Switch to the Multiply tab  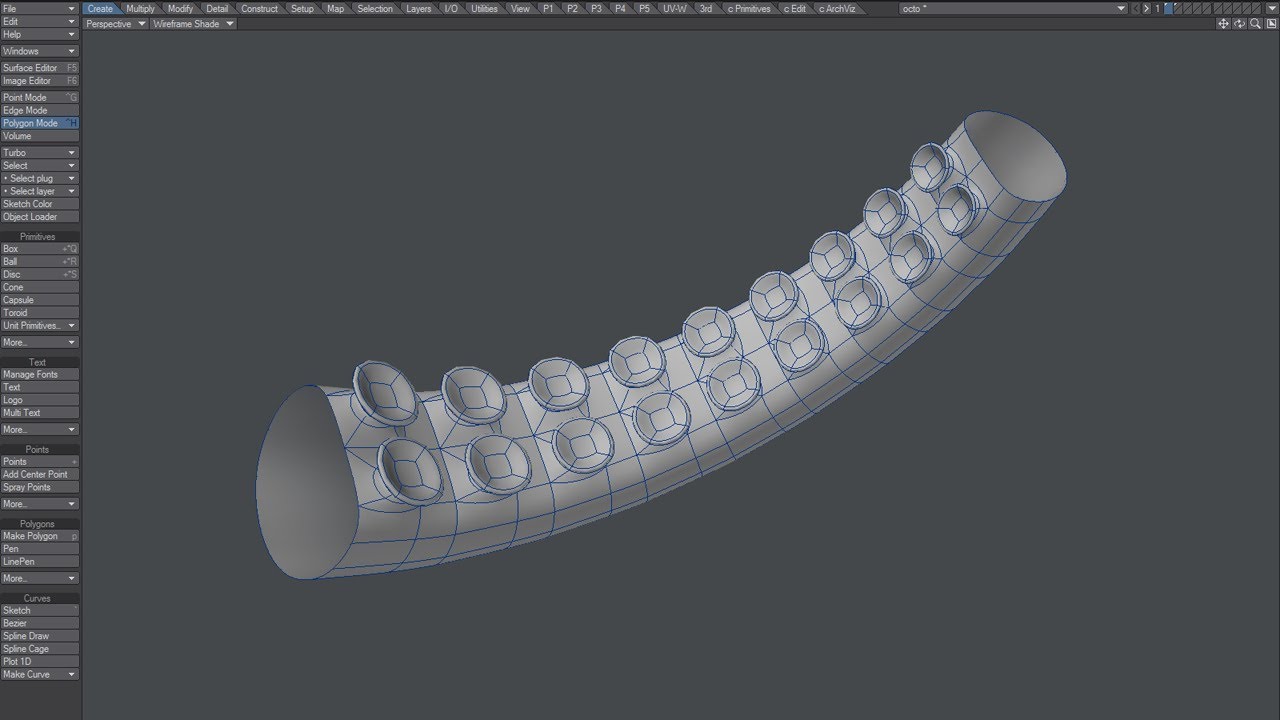coord(140,9)
